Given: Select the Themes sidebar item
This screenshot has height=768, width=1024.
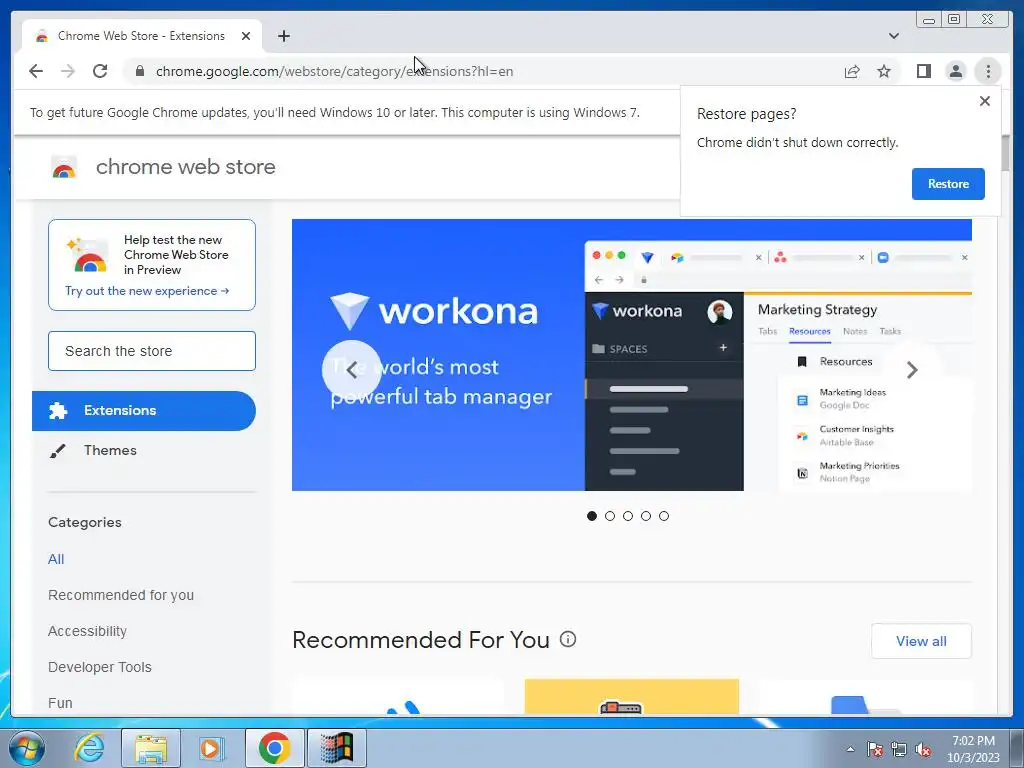Looking at the screenshot, I should point(144,451).
